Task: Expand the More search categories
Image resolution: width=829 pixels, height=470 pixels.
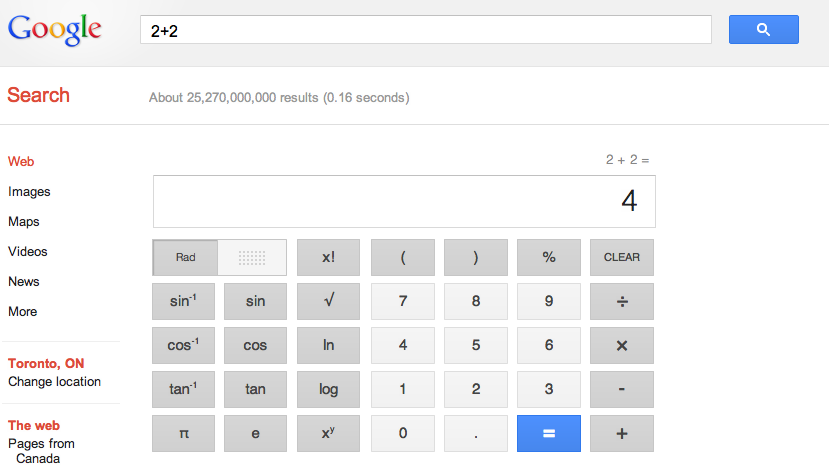Action: tap(22, 311)
